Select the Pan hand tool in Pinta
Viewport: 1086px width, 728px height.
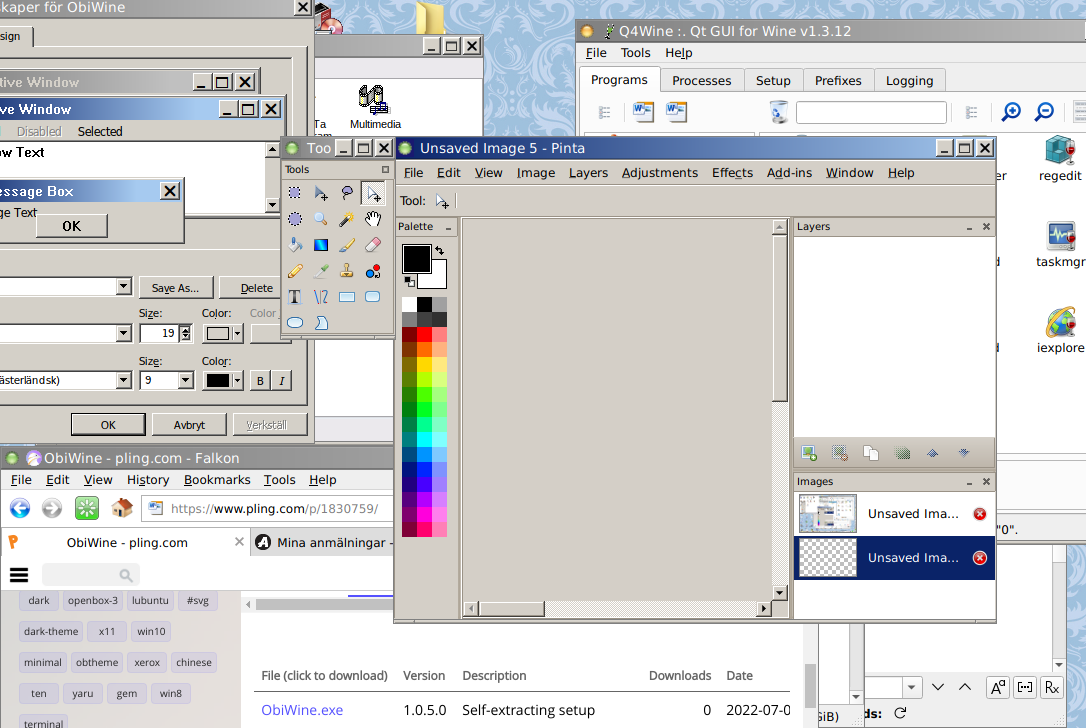373,219
